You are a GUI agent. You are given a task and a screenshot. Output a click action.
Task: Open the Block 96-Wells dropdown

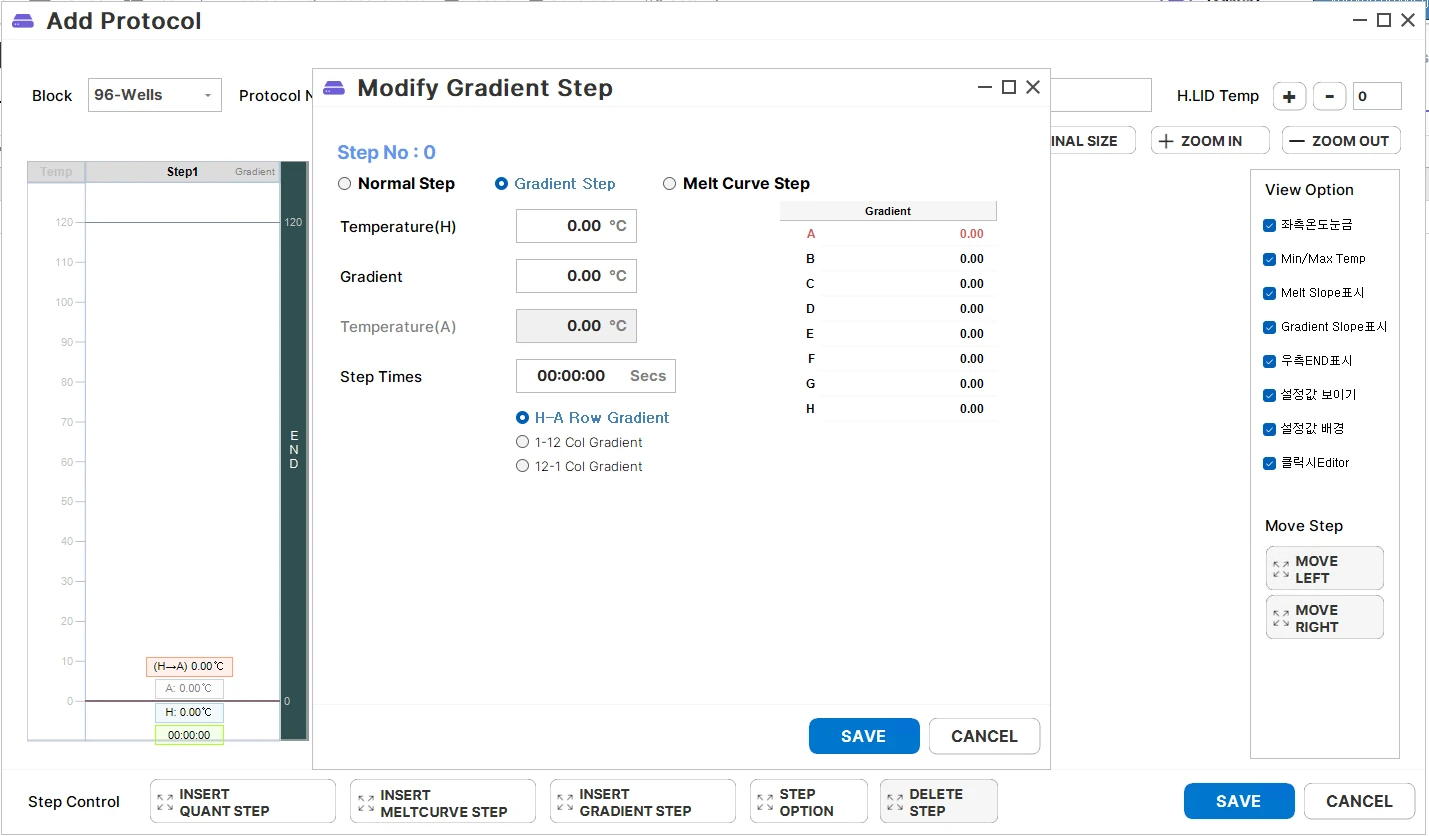click(x=155, y=96)
